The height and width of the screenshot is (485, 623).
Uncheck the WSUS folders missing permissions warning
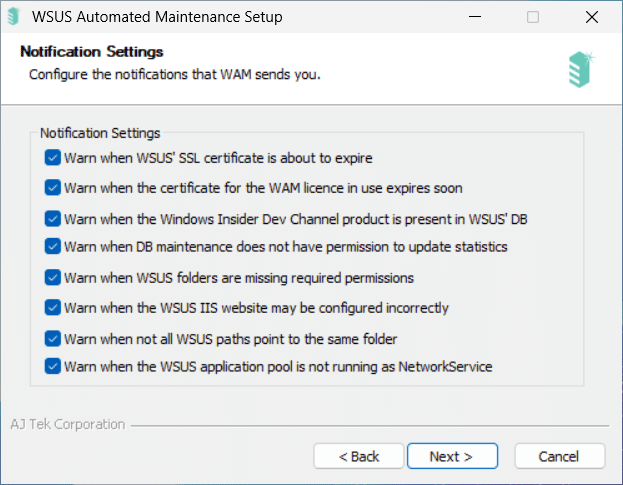(52, 278)
